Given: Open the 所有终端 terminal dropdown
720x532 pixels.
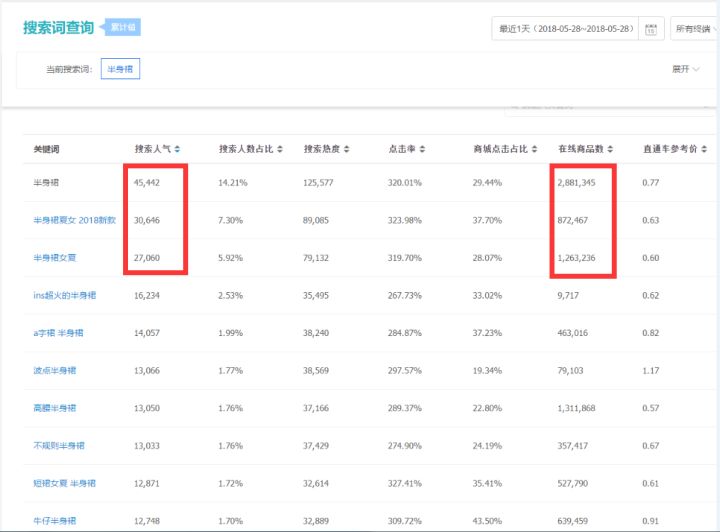Looking at the screenshot, I should [x=696, y=29].
